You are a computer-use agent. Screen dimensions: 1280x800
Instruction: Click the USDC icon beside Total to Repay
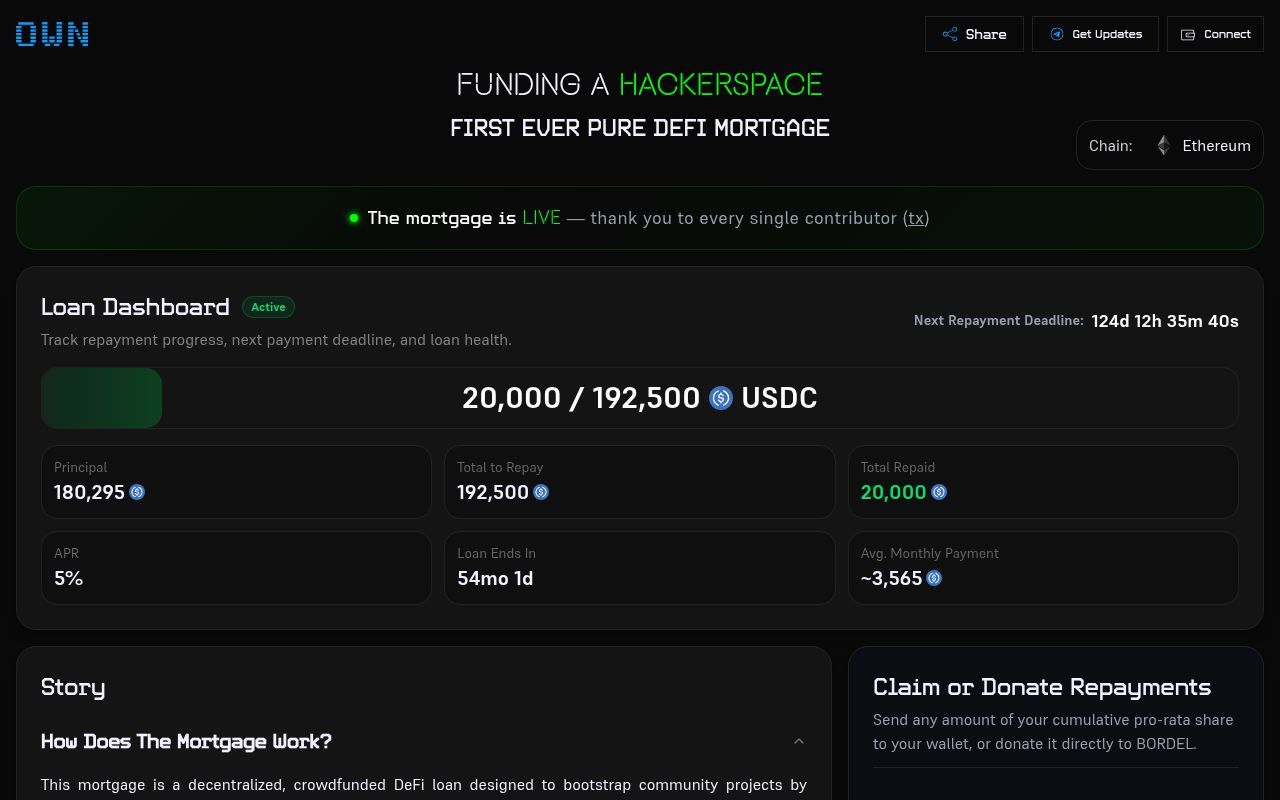tap(541, 492)
